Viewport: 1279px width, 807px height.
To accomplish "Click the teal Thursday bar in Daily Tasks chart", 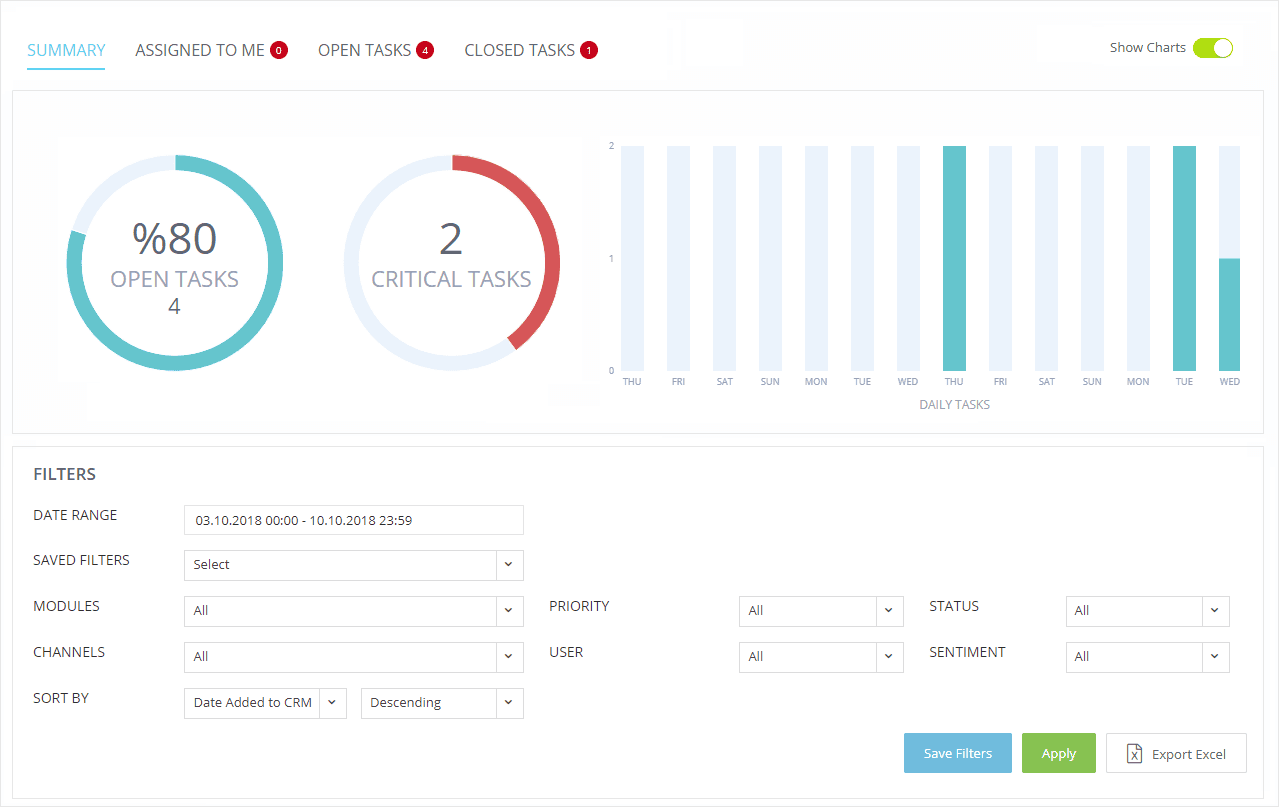I will 954,259.
